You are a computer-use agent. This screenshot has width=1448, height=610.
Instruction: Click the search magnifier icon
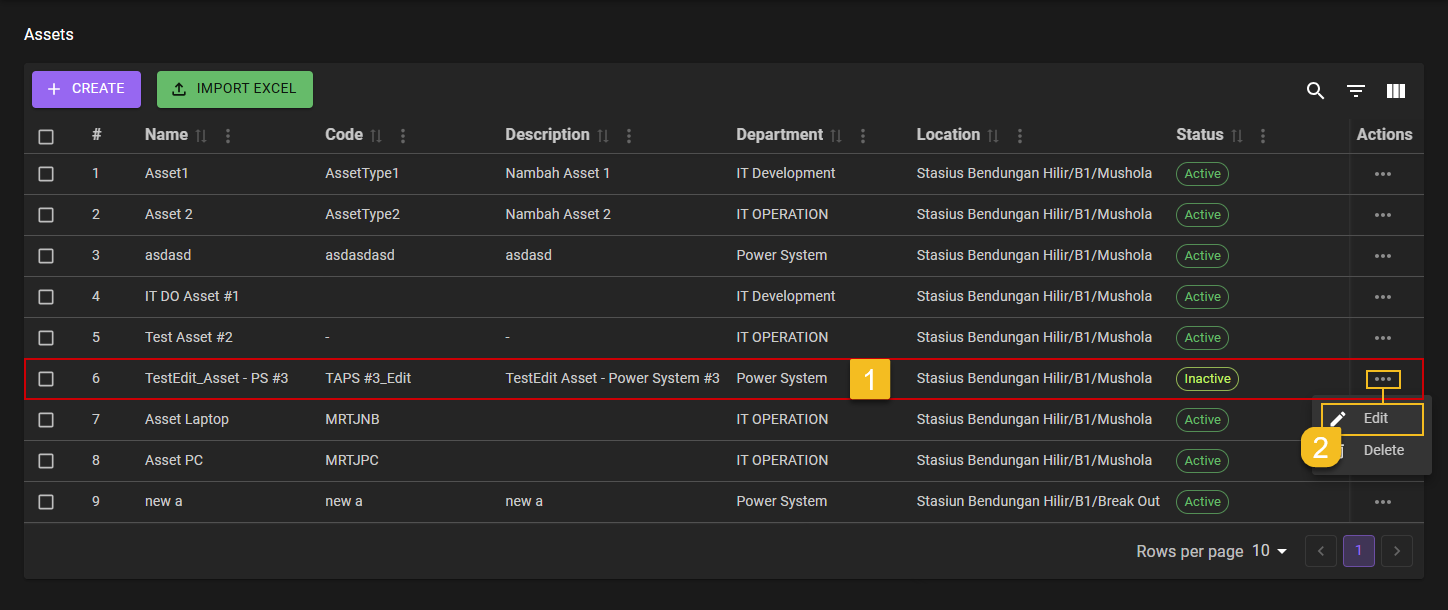click(1315, 91)
